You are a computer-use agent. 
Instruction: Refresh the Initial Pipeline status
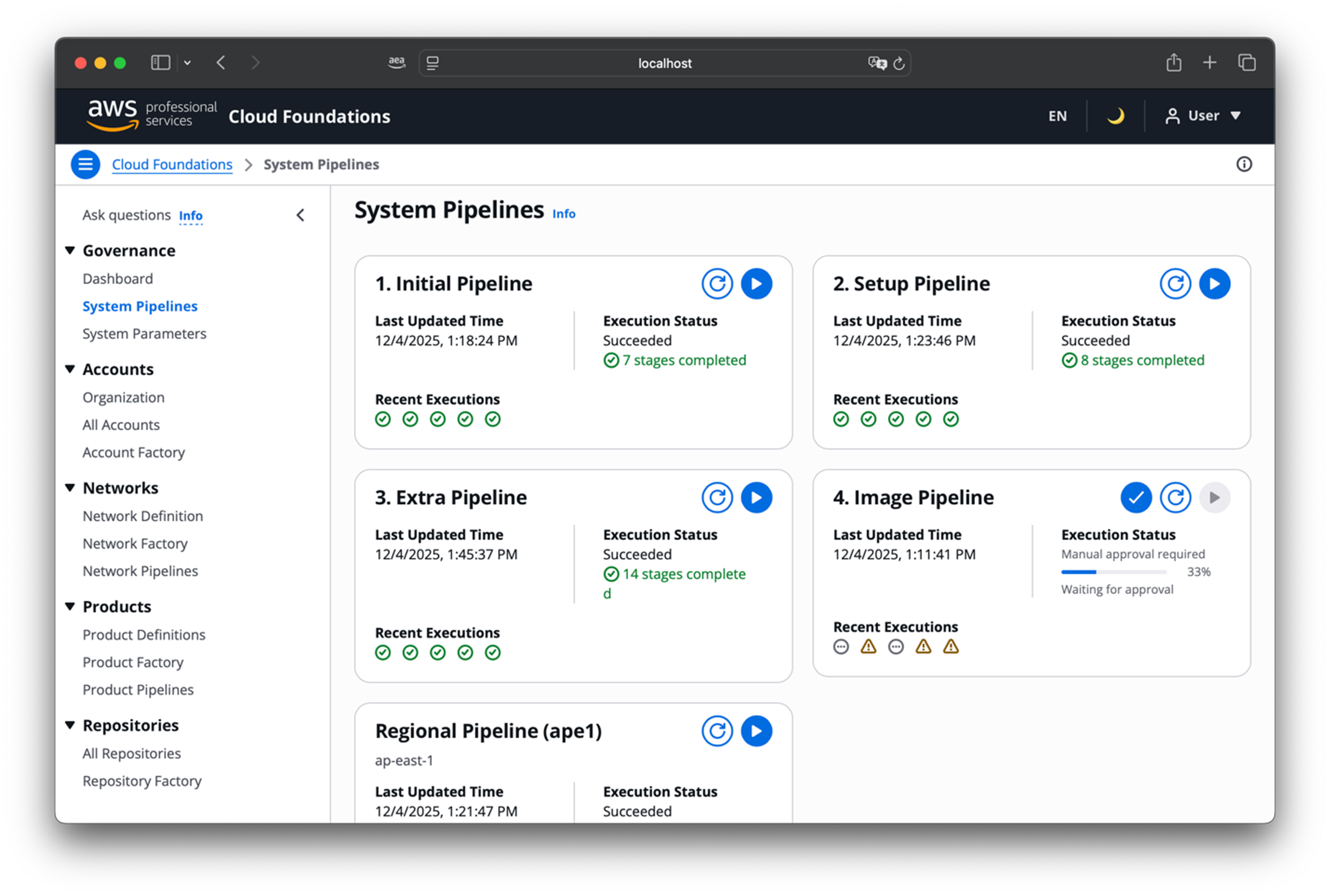(717, 283)
